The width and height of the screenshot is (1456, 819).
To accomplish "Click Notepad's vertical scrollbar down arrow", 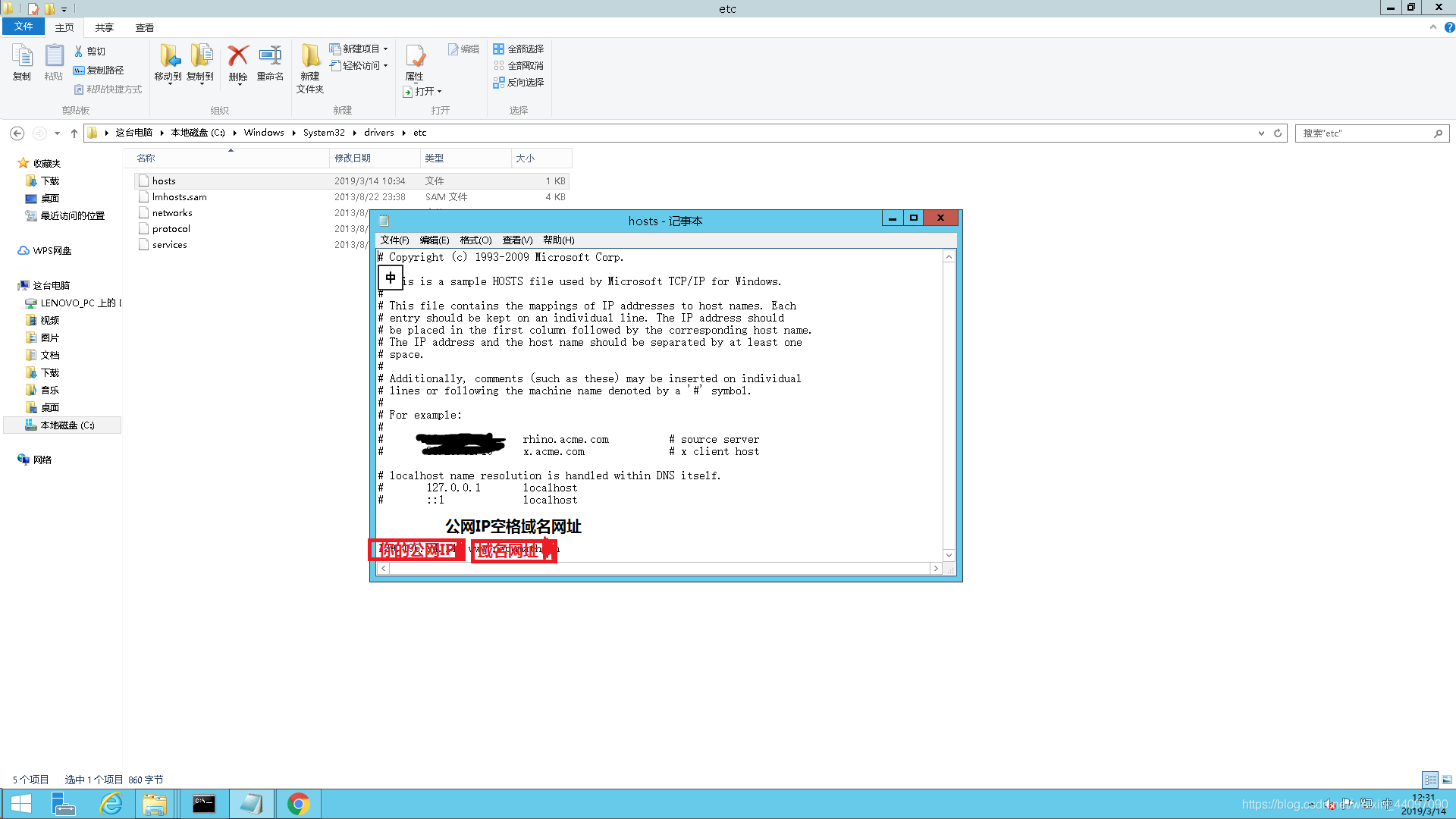I will point(949,555).
